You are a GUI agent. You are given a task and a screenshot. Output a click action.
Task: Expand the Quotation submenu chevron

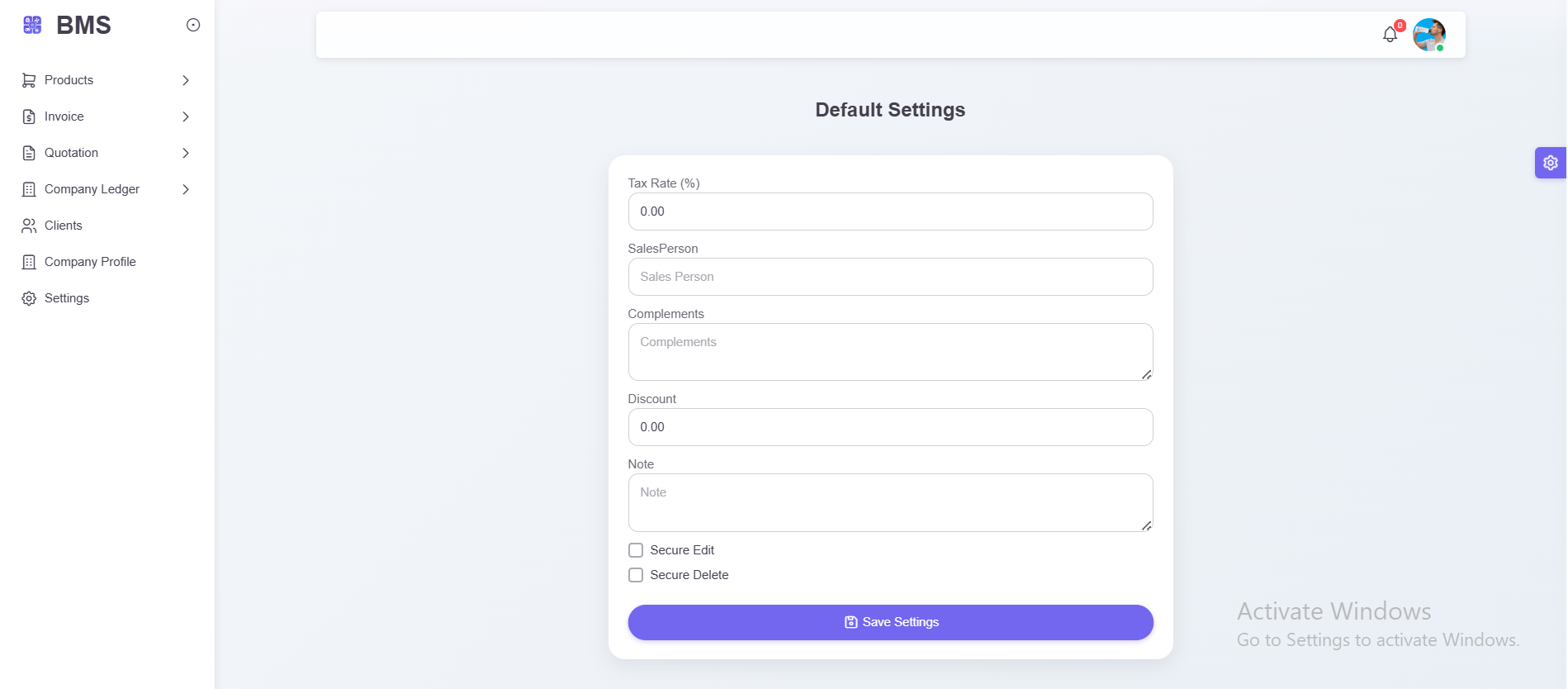(x=186, y=153)
